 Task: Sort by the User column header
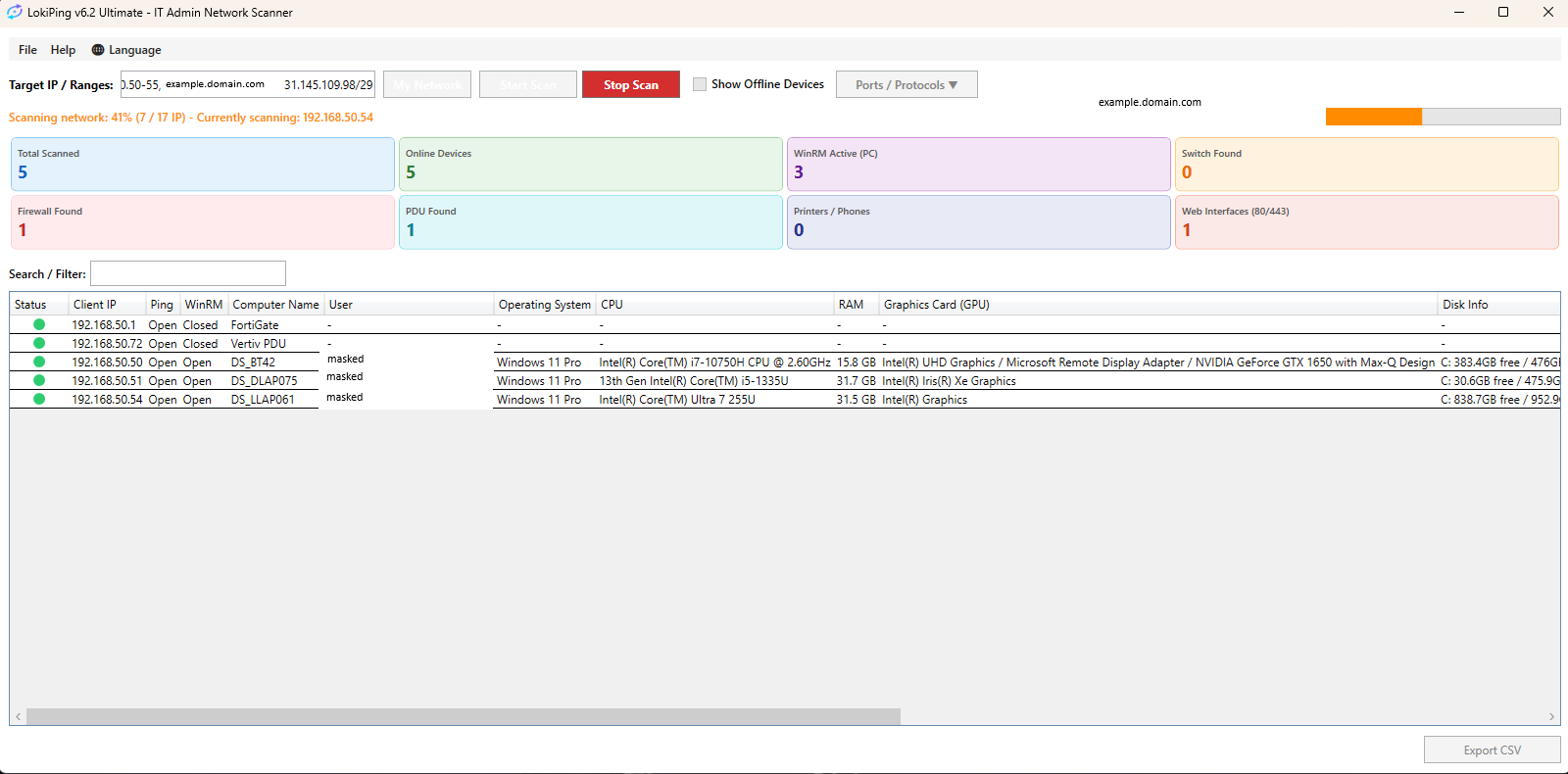tap(409, 305)
